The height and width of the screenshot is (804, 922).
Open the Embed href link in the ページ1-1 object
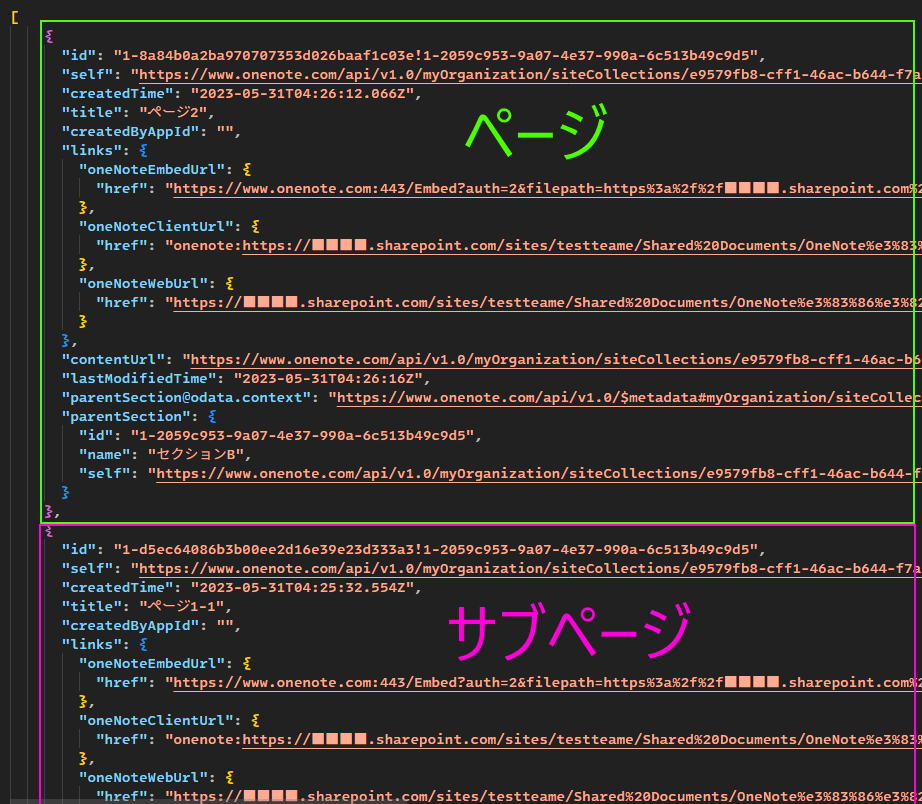click(547, 683)
